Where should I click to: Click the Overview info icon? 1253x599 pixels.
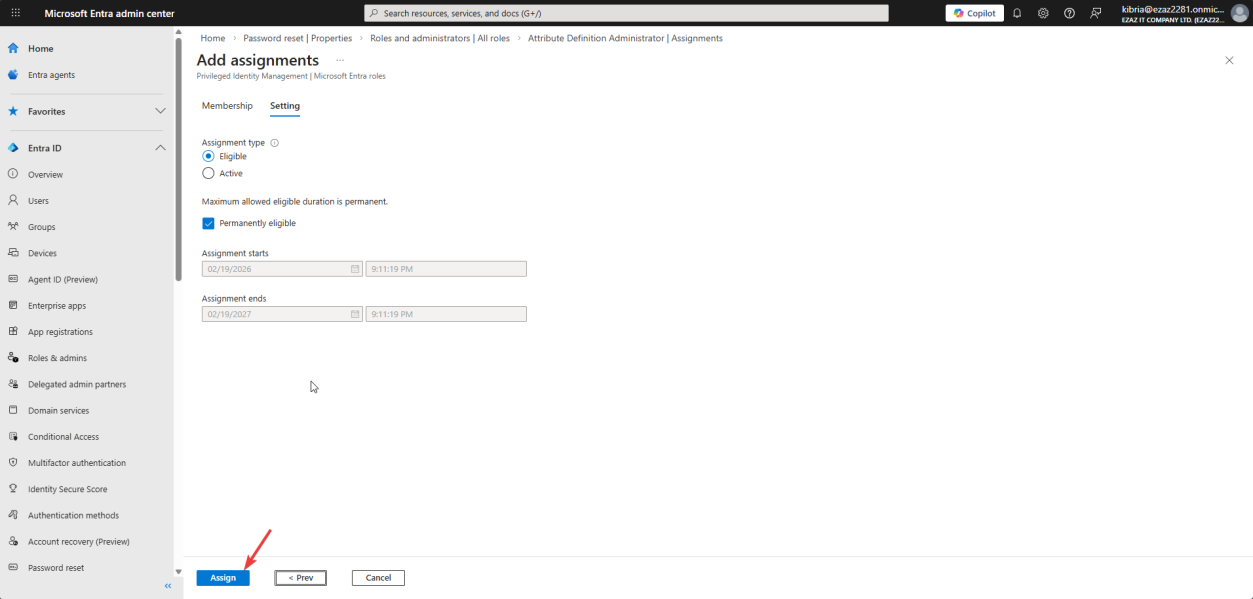pyautogui.click(x=13, y=174)
